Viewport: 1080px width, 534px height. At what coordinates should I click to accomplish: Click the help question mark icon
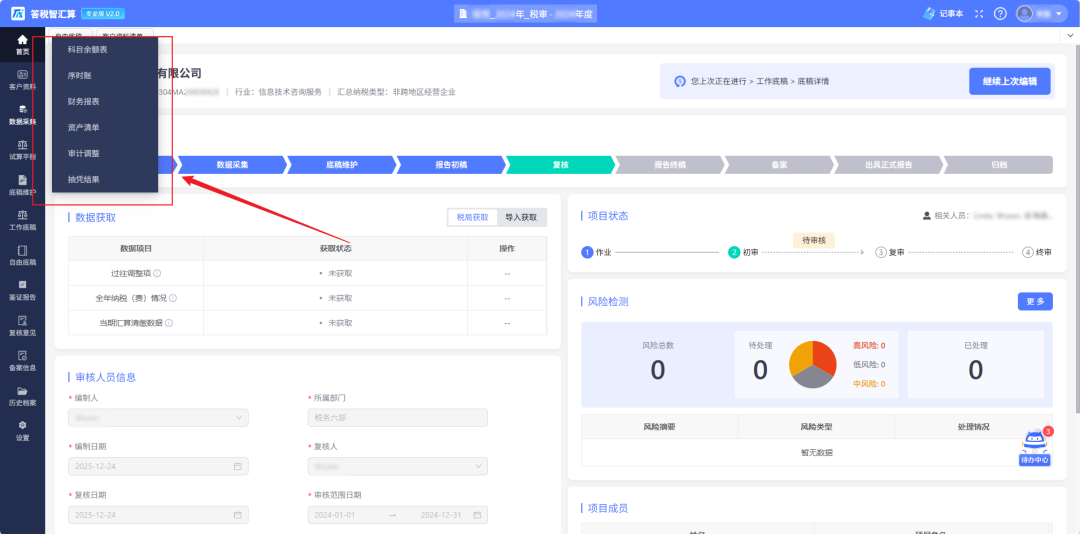coord(1000,14)
